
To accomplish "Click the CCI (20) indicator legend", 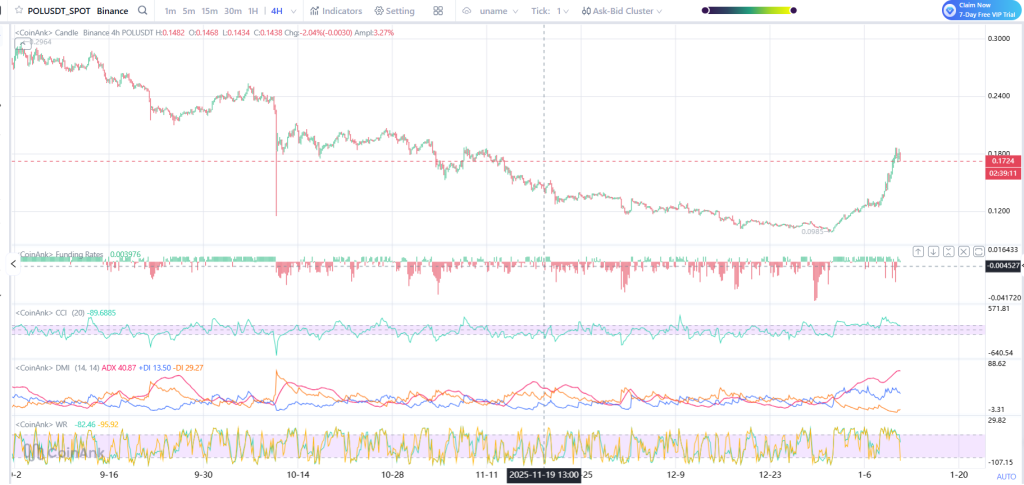I will coord(50,312).
